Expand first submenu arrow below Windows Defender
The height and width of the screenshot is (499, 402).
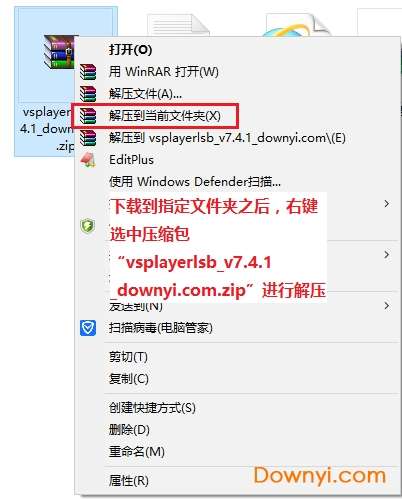coord(386,204)
